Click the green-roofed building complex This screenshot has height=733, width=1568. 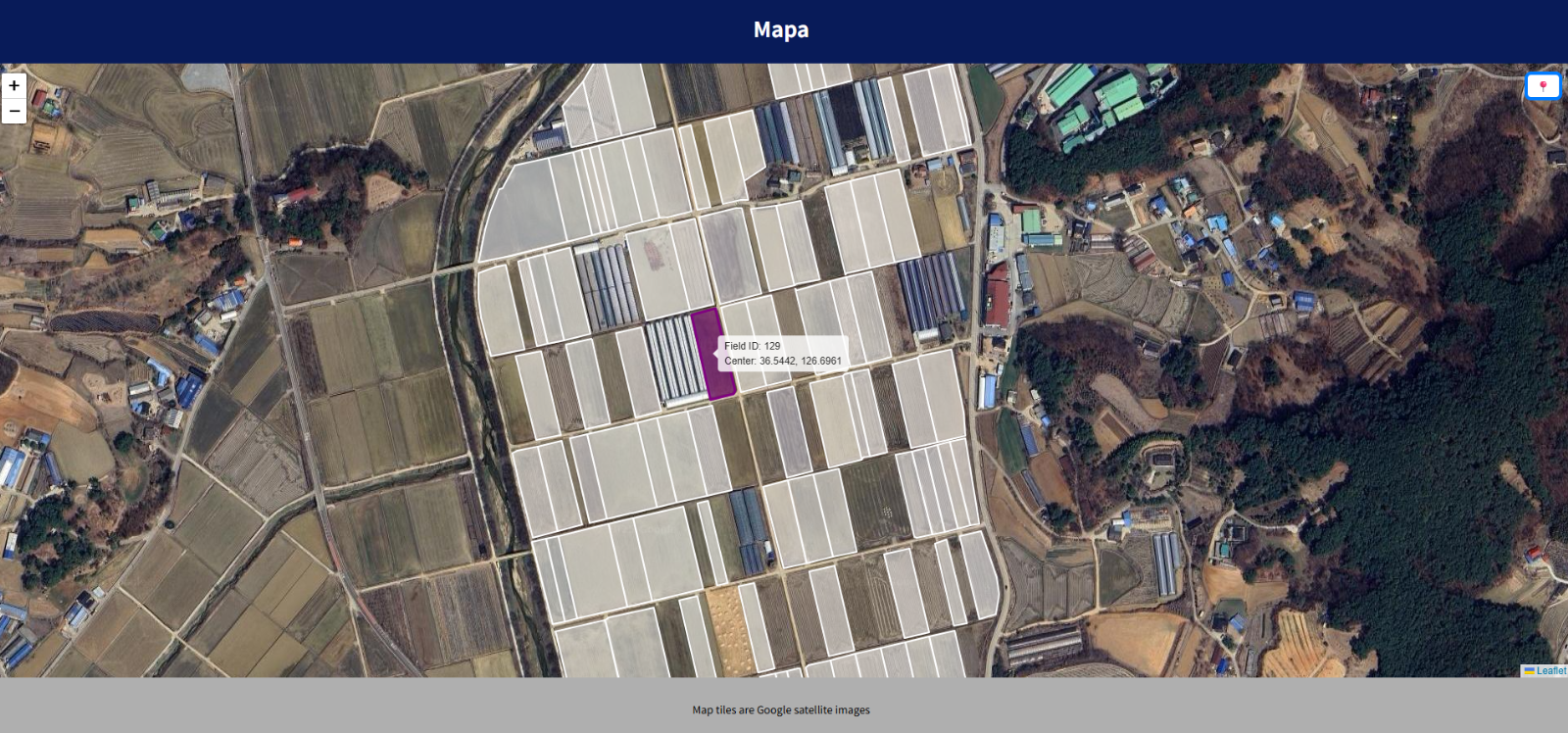(1098, 100)
